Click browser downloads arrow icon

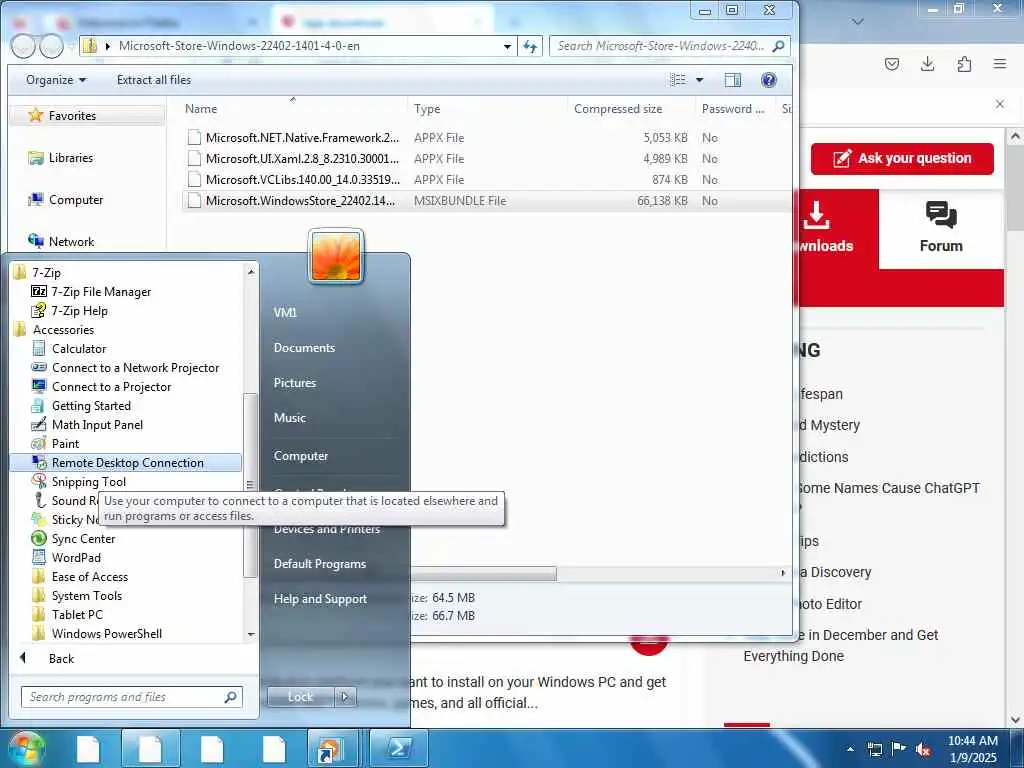tap(927, 63)
